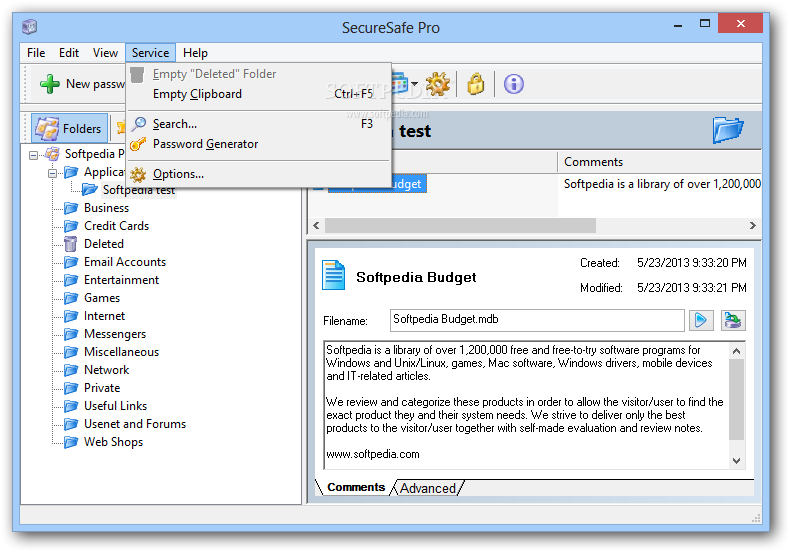The height and width of the screenshot is (552, 790).
Task: Open the settings gear toolbar icon
Action: (x=437, y=84)
